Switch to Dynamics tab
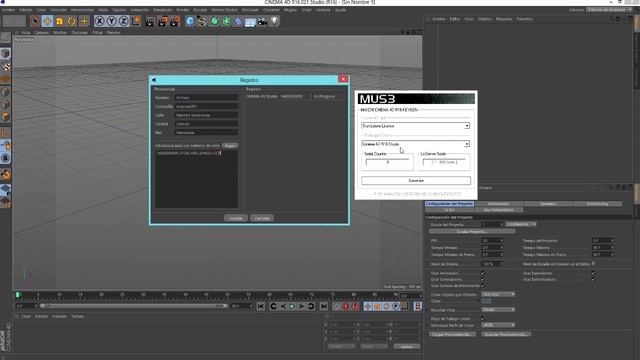 pos(548,204)
